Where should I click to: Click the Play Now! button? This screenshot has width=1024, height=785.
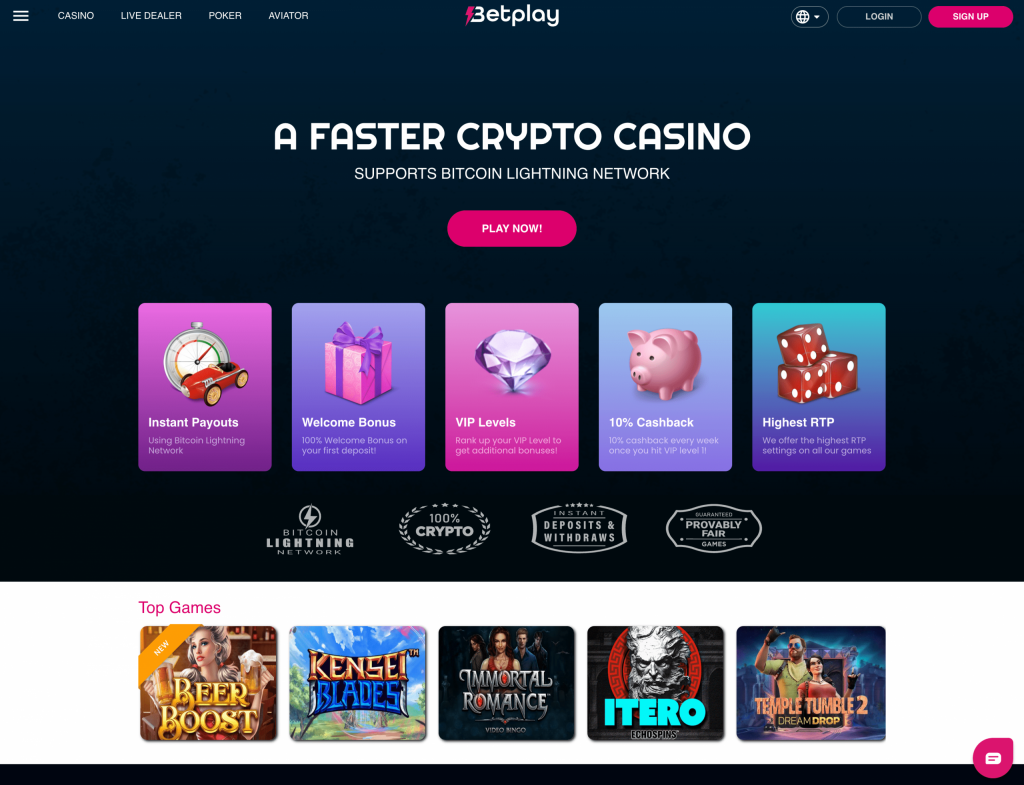tap(512, 229)
